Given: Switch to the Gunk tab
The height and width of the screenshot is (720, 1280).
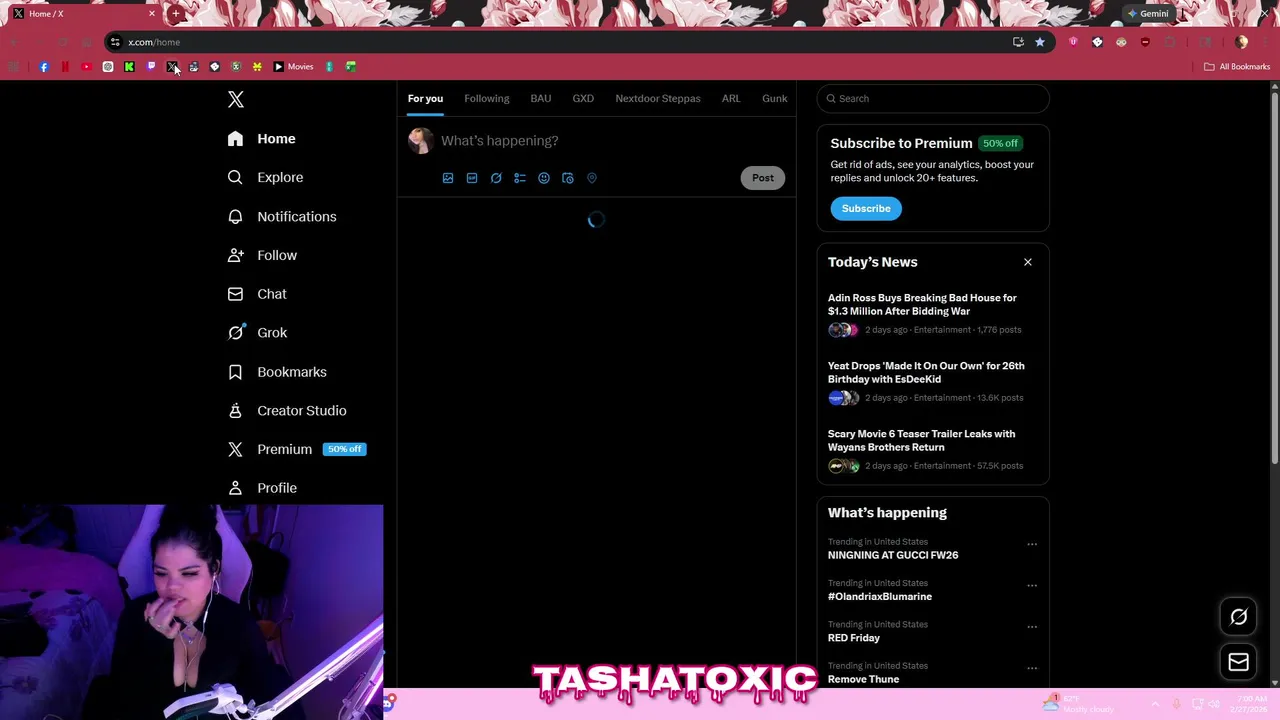Looking at the screenshot, I should click(774, 98).
